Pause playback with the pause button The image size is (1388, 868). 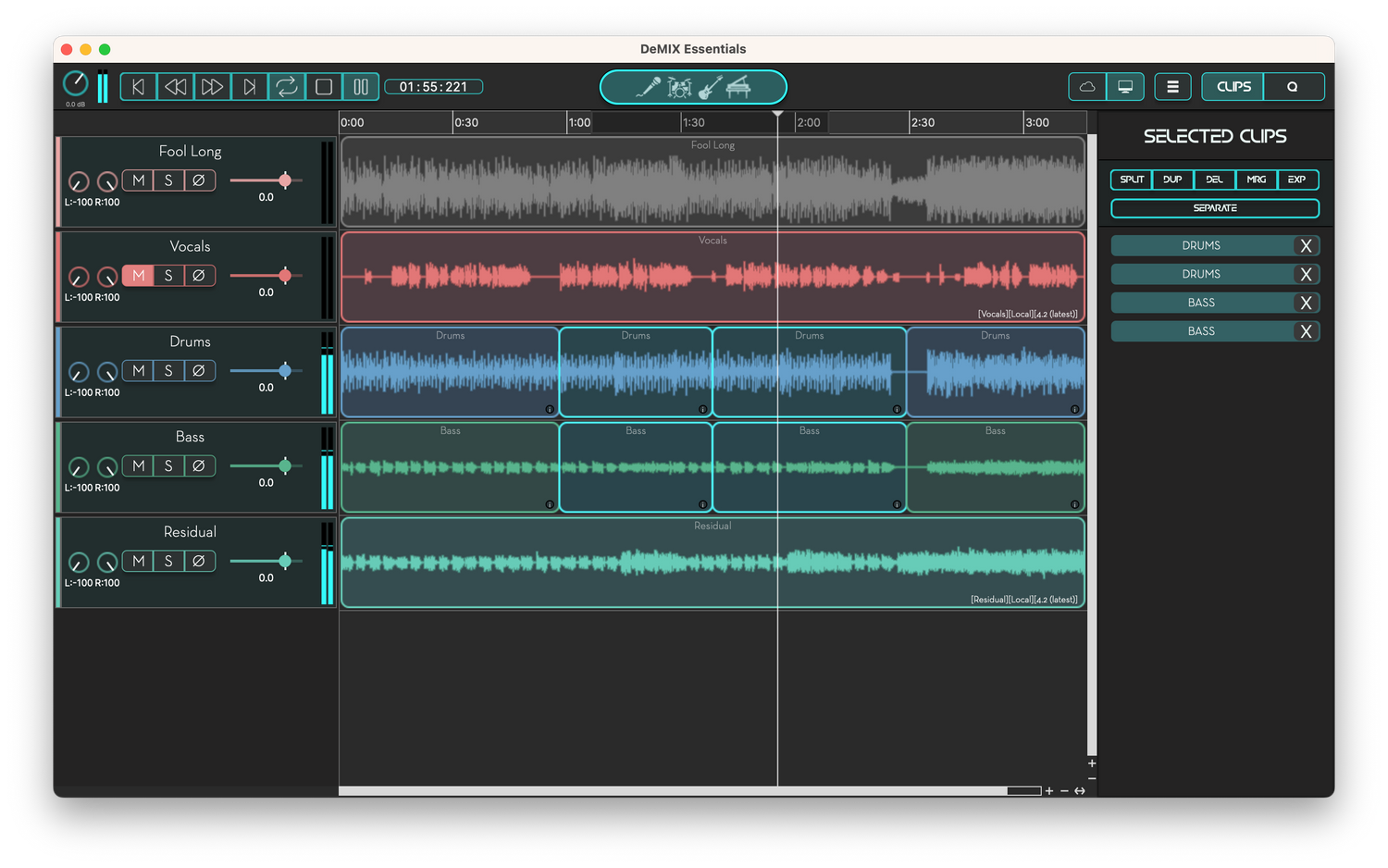click(x=361, y=87)
